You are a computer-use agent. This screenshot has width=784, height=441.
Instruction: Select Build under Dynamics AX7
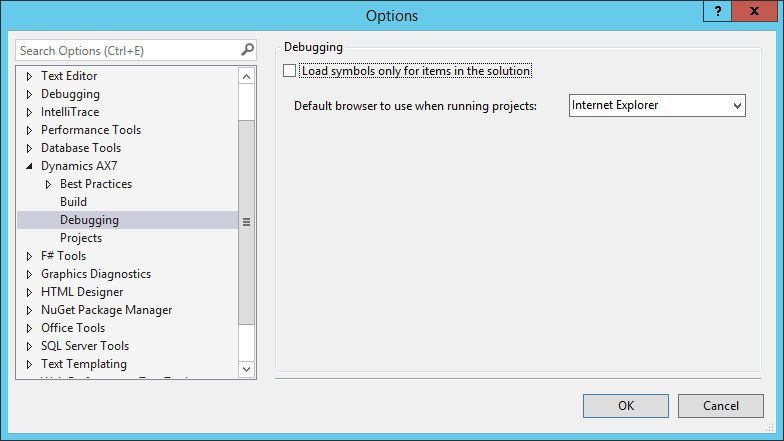click(73, 202)
